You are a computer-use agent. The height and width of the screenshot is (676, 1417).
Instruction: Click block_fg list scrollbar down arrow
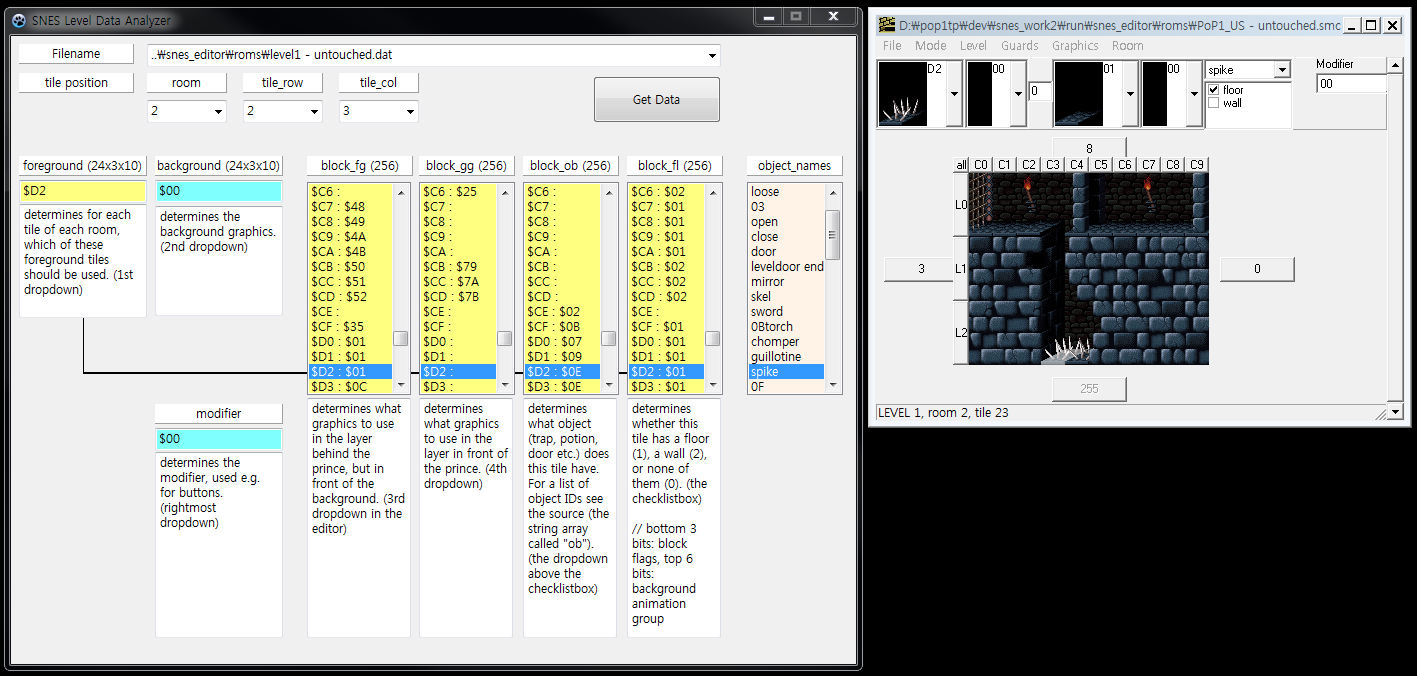[x=401, y=385]
